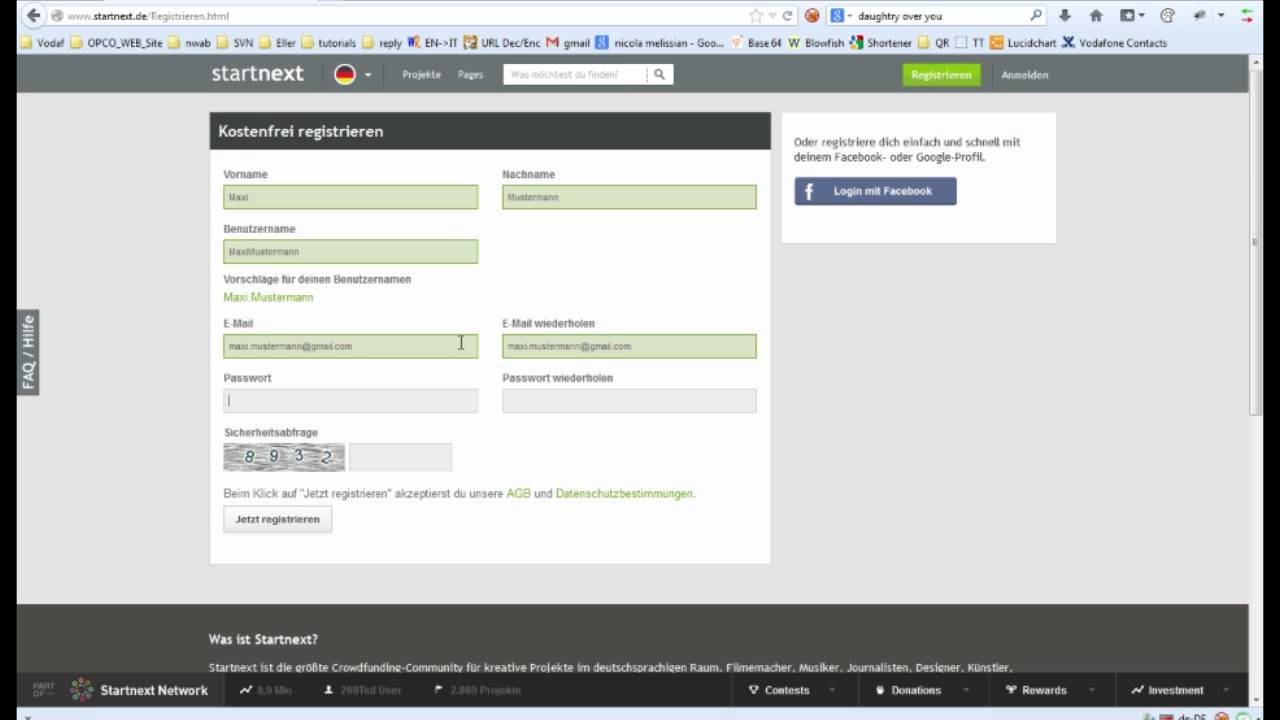Open the FAQ / Hilfe side tab
The height and width of the screenshot is (720, 1280).
[x=27, y=352]
